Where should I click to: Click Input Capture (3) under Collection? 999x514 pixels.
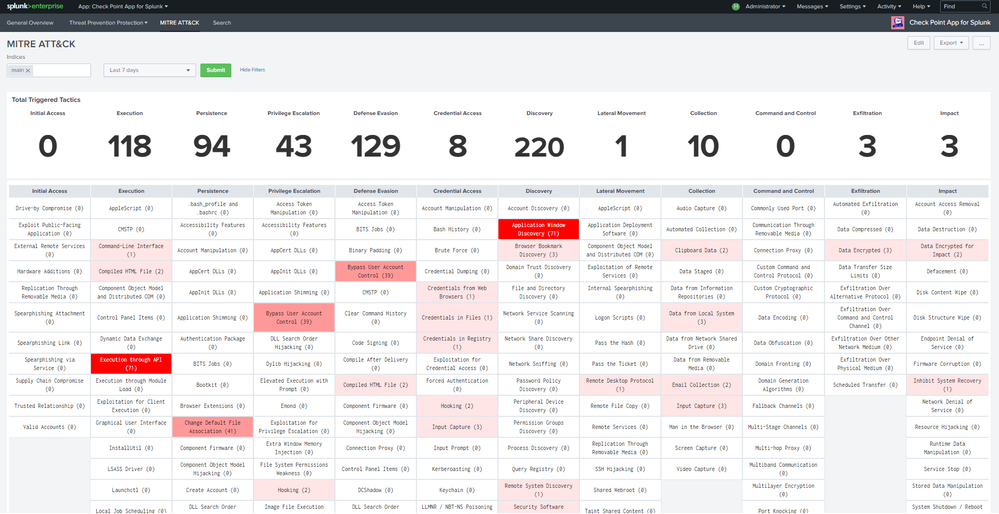[x=701, y=406]
